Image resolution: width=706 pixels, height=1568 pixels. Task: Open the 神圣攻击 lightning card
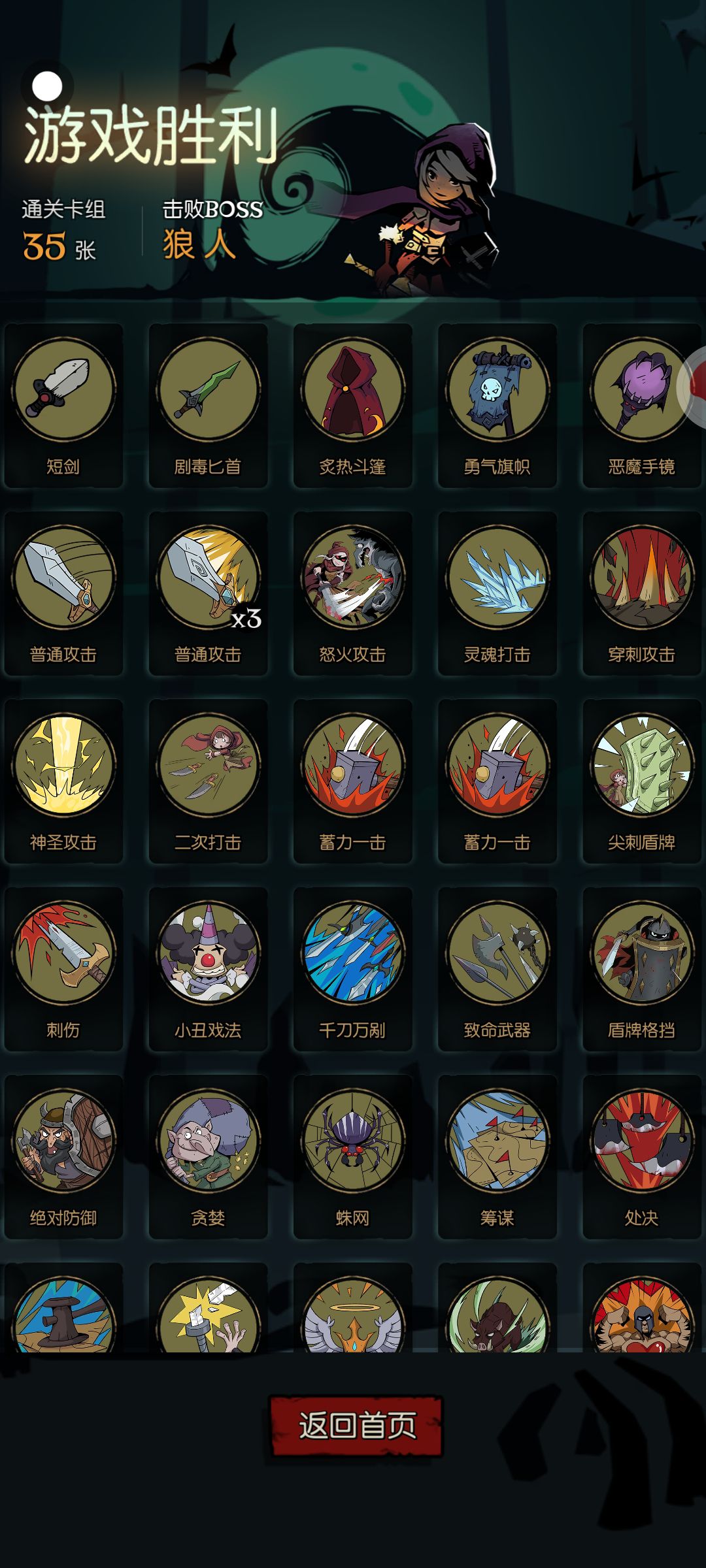(x=63, y=781)
